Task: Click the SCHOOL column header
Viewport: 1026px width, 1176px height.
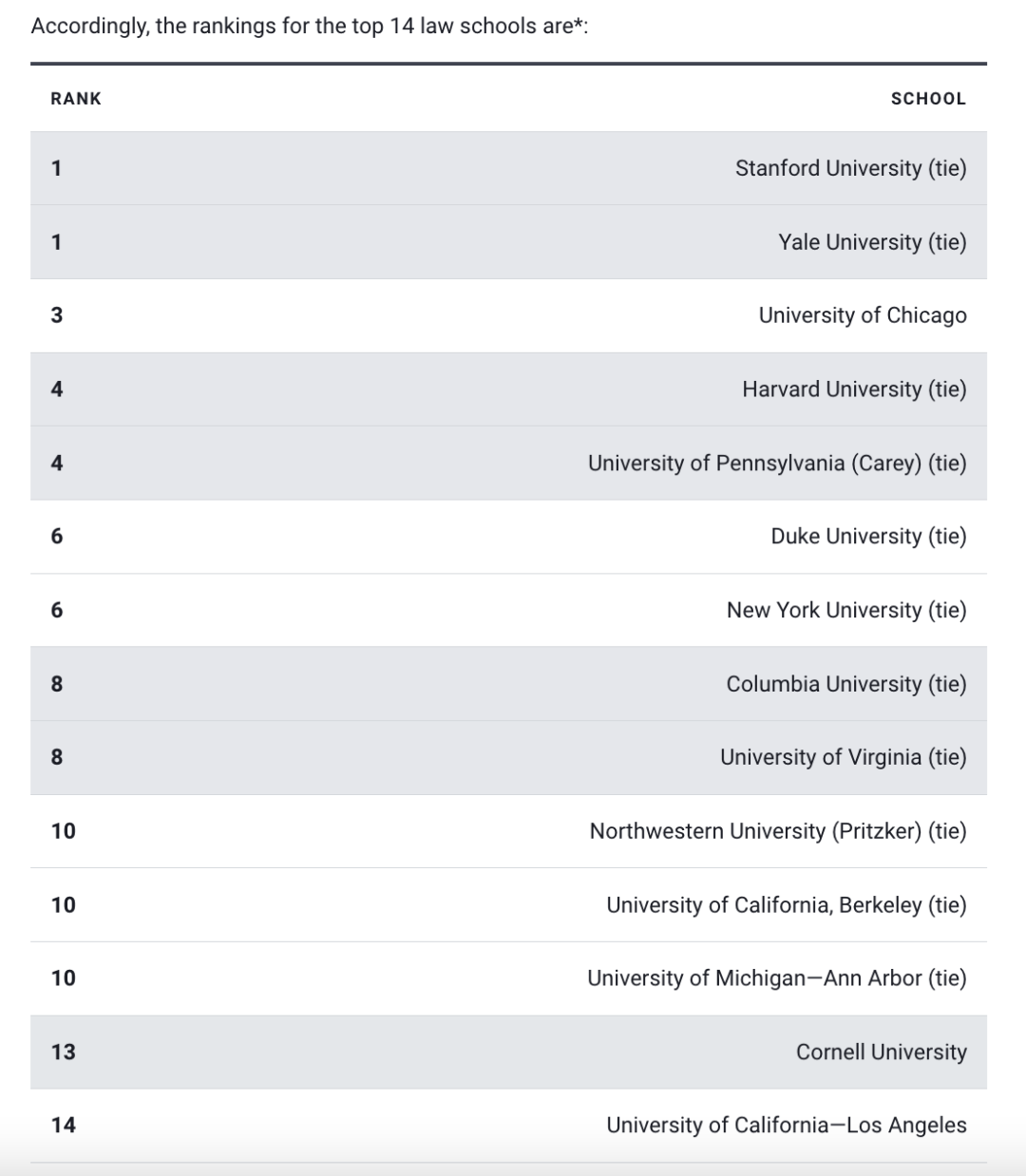Action: click(927, 99)
